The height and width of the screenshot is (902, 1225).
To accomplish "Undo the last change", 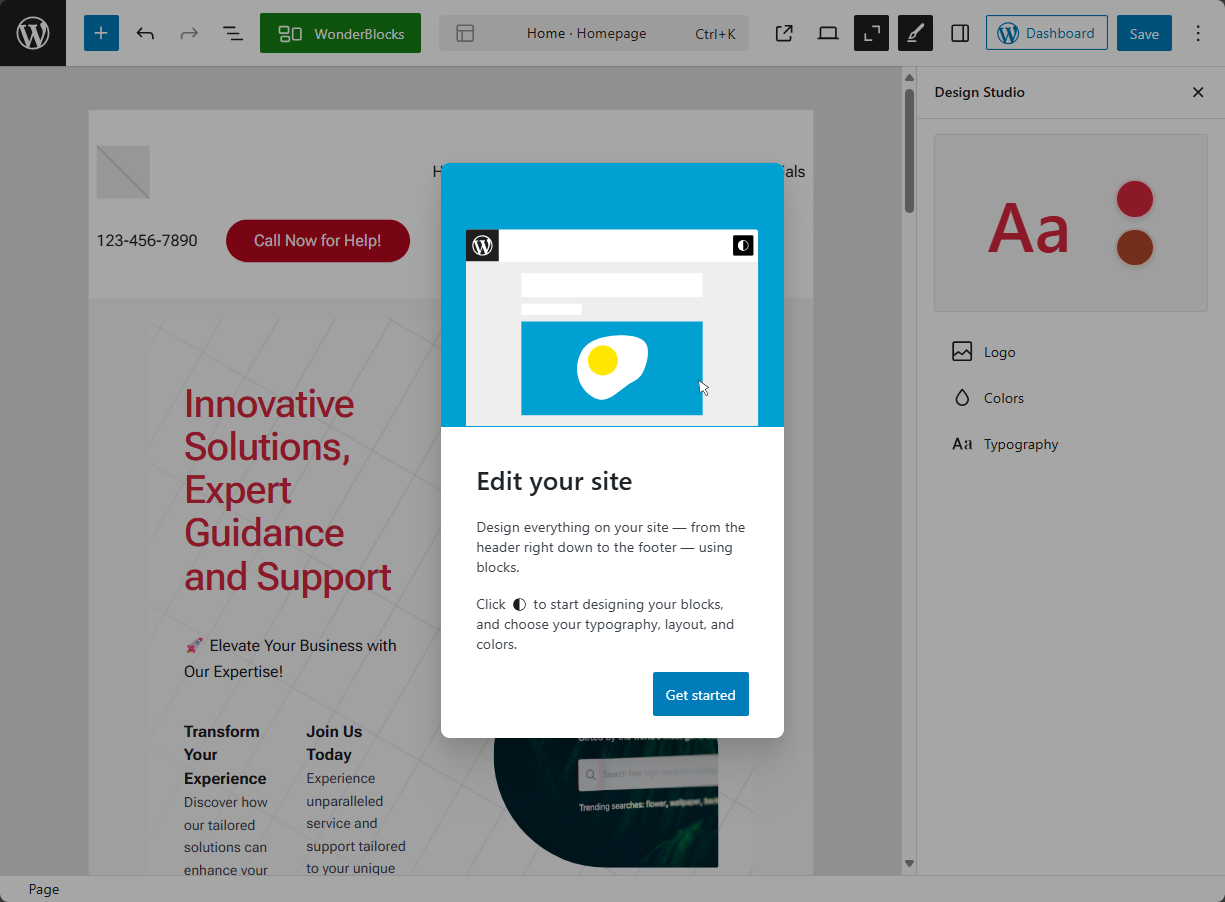I will click(x=145, y=33).
